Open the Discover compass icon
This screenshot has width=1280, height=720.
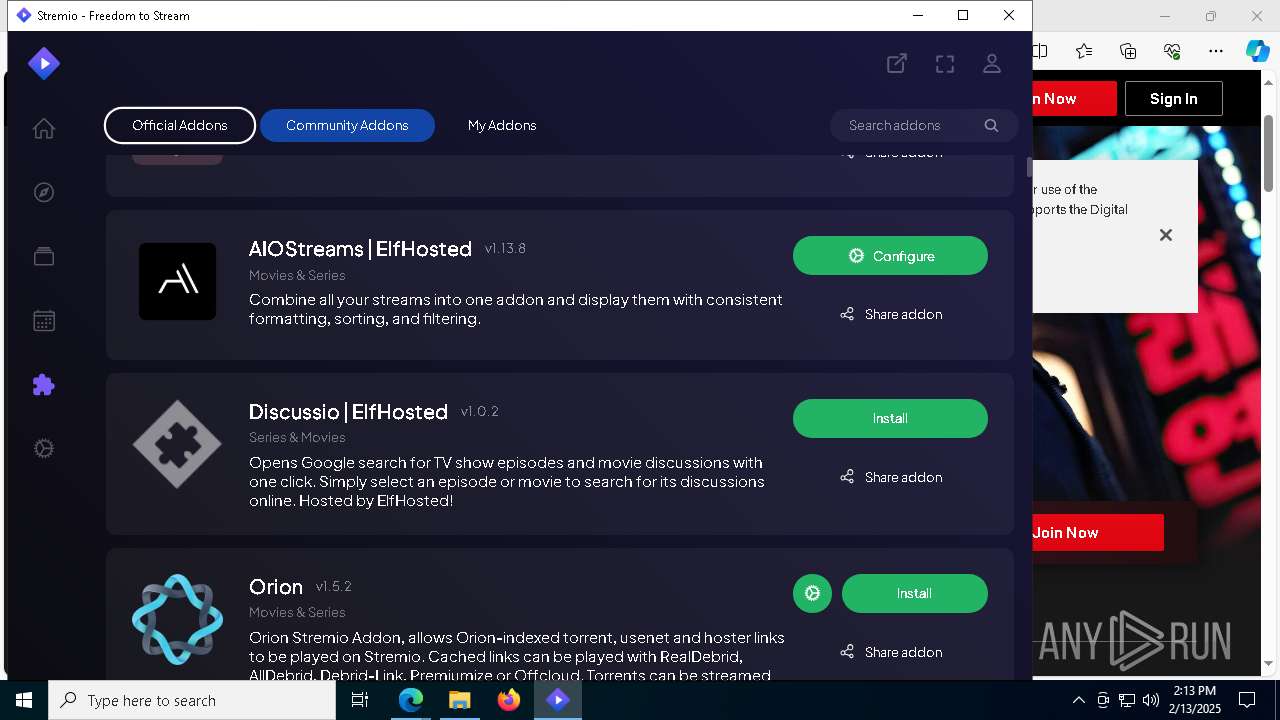click(44, 192)
